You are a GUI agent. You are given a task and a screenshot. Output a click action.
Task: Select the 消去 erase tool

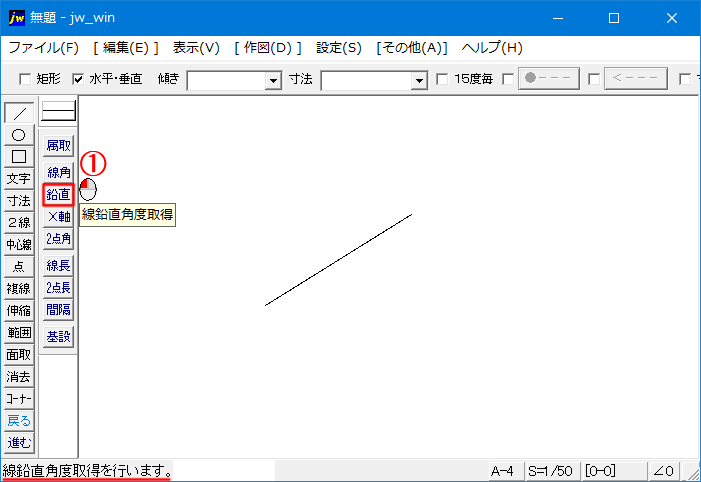point(19,376)
